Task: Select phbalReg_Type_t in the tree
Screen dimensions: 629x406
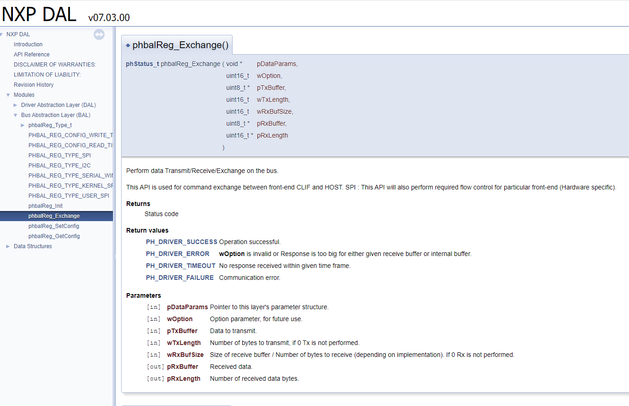Action: 50,125
